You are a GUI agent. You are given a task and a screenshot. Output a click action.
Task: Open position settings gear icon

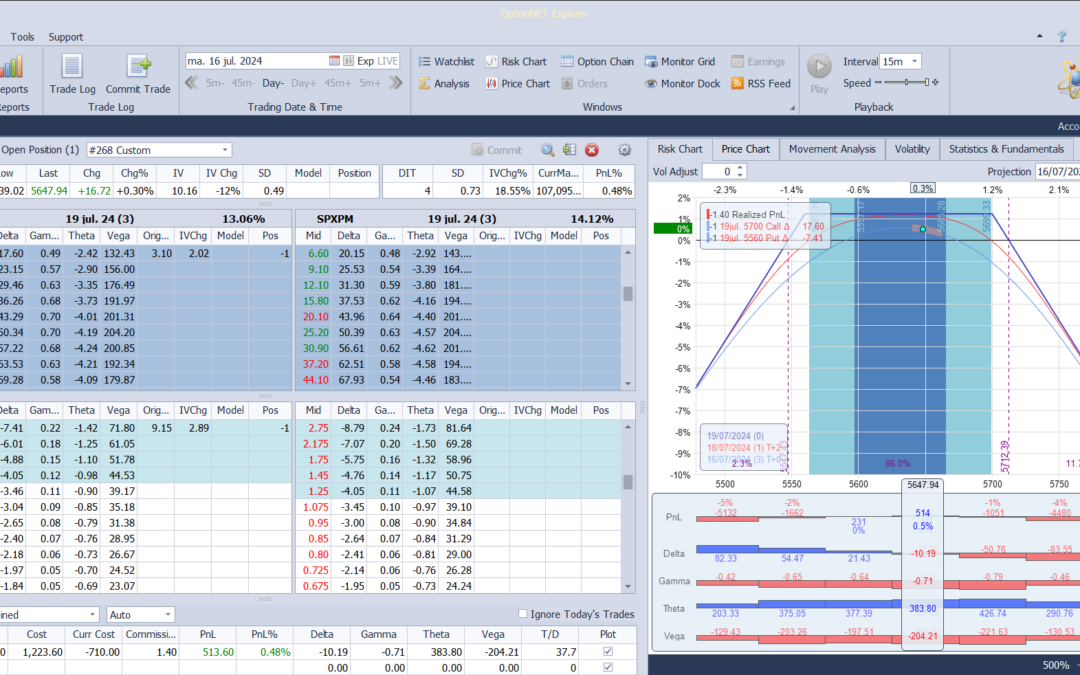[x=625, y=150]
